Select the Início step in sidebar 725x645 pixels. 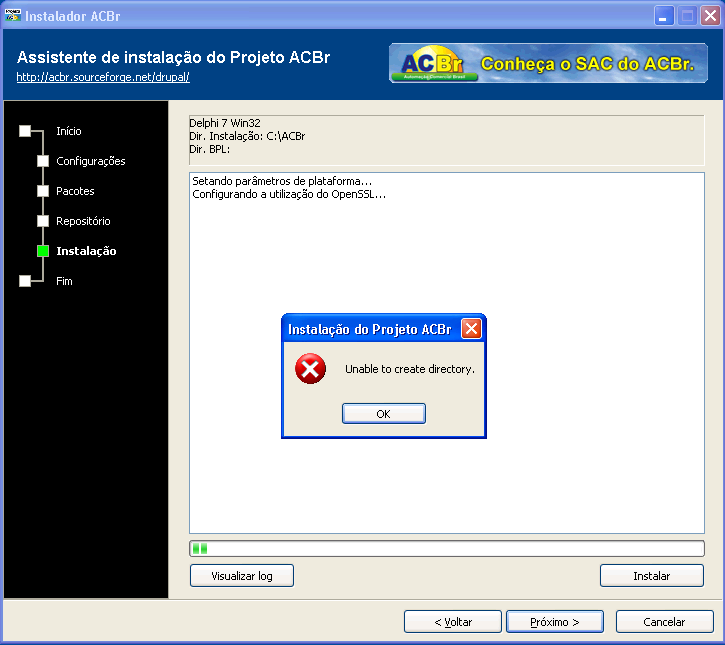pos(69,131)
